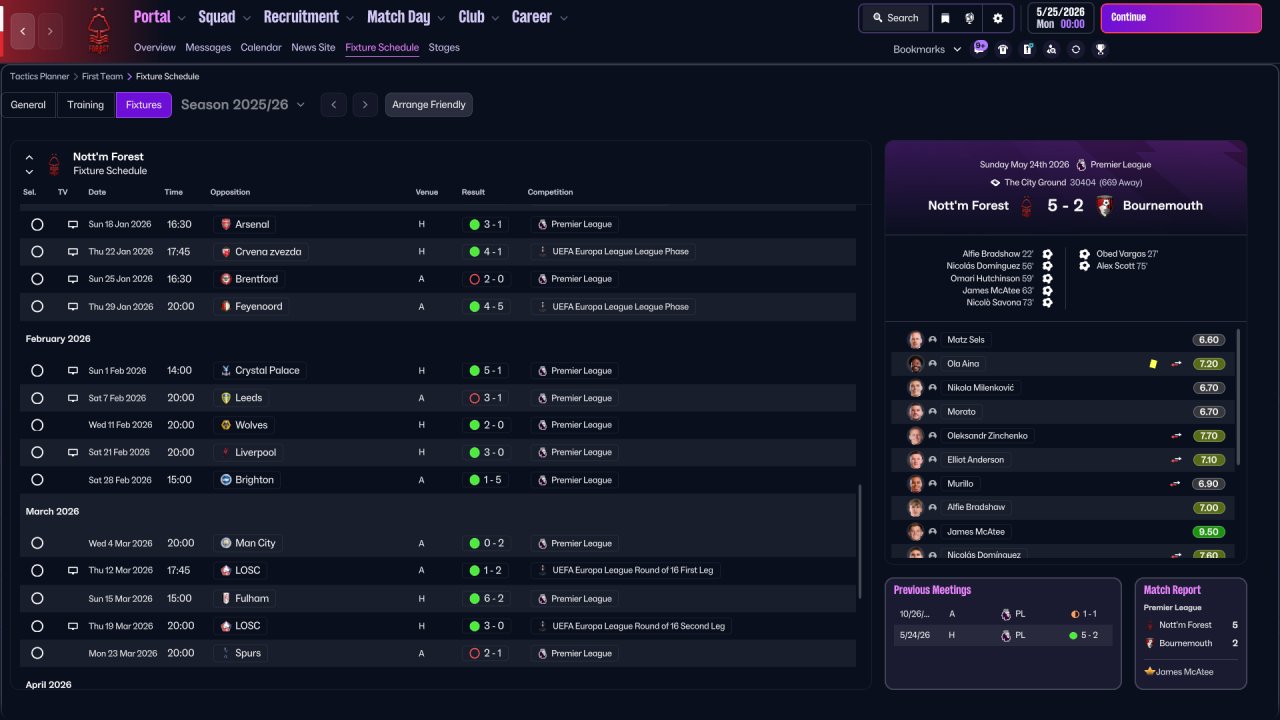Switch to the Overview tab

tap(154, 48)
